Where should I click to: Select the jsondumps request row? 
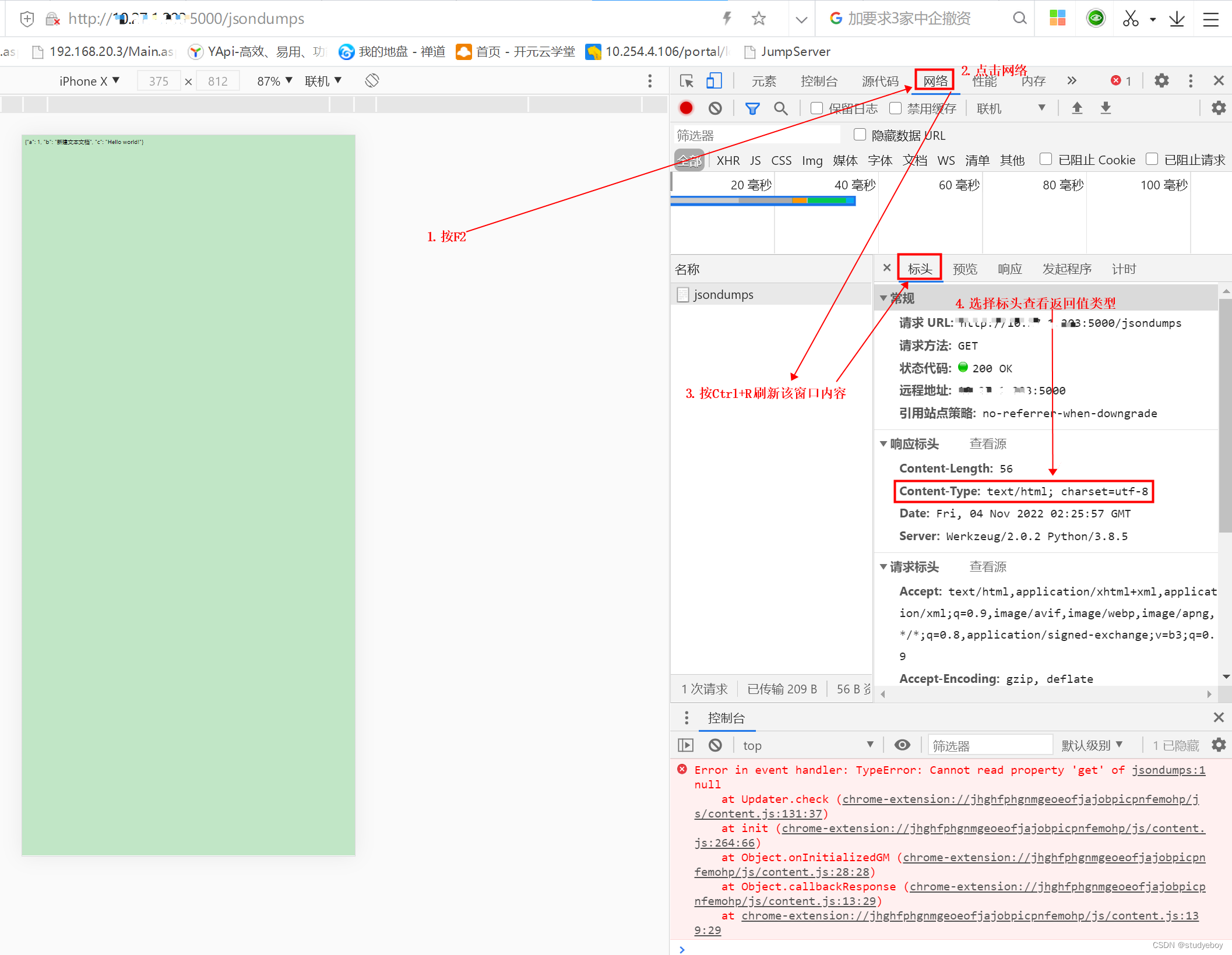[770, 295]
